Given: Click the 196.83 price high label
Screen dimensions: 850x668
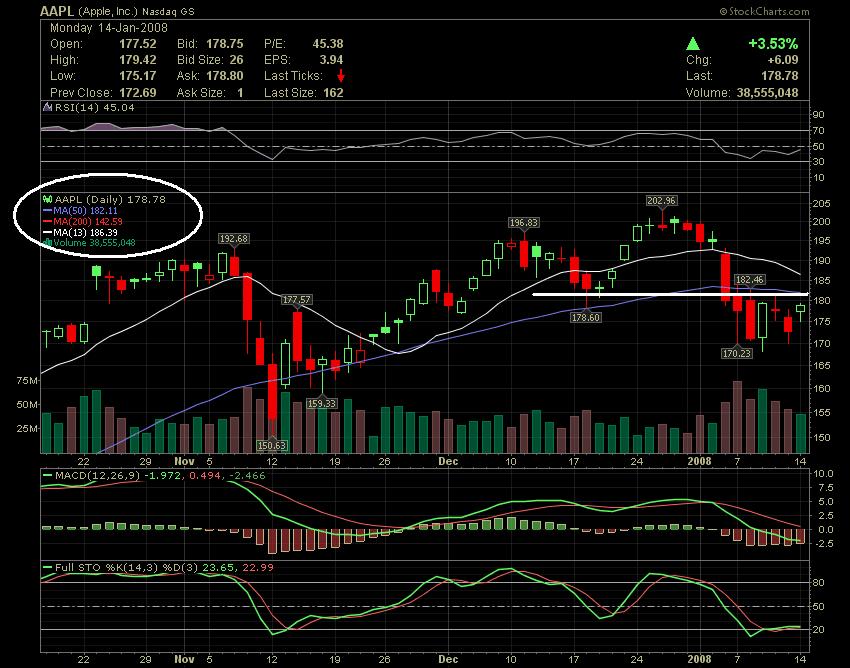Looking at the screenshot, I should pyautogui.click(x=524, y=222).
